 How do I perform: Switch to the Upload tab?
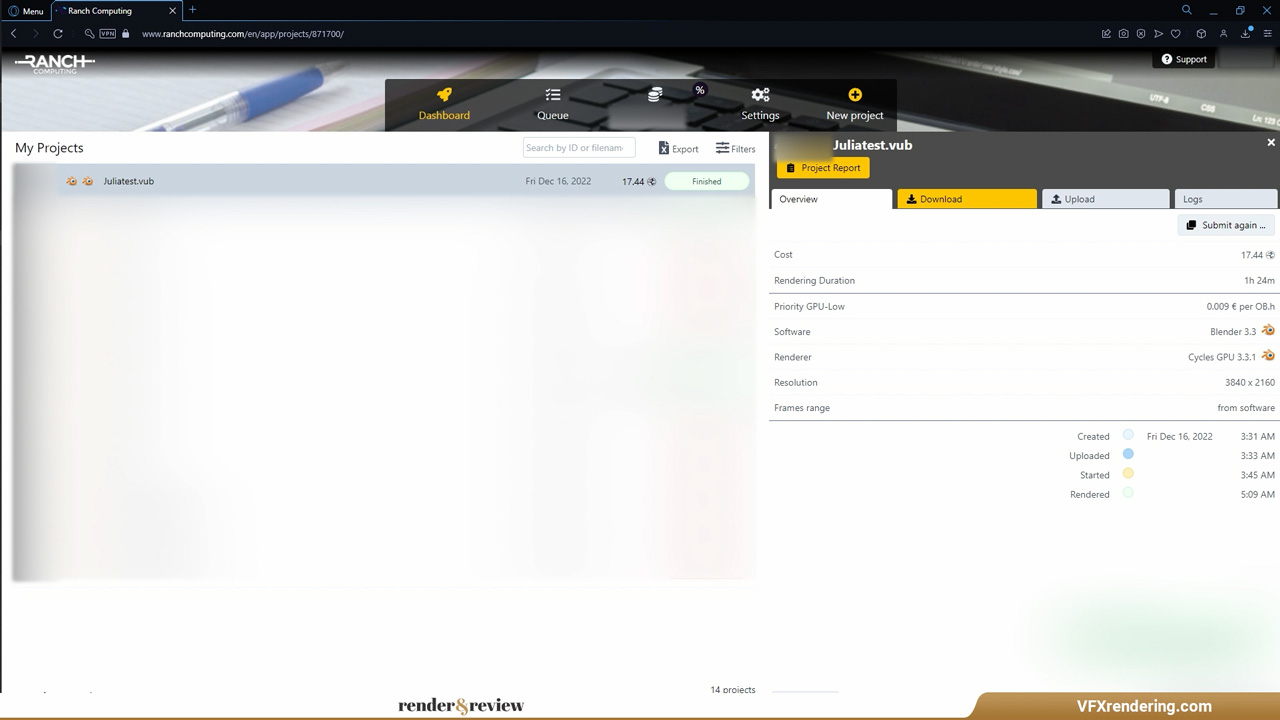(1105, 199)
